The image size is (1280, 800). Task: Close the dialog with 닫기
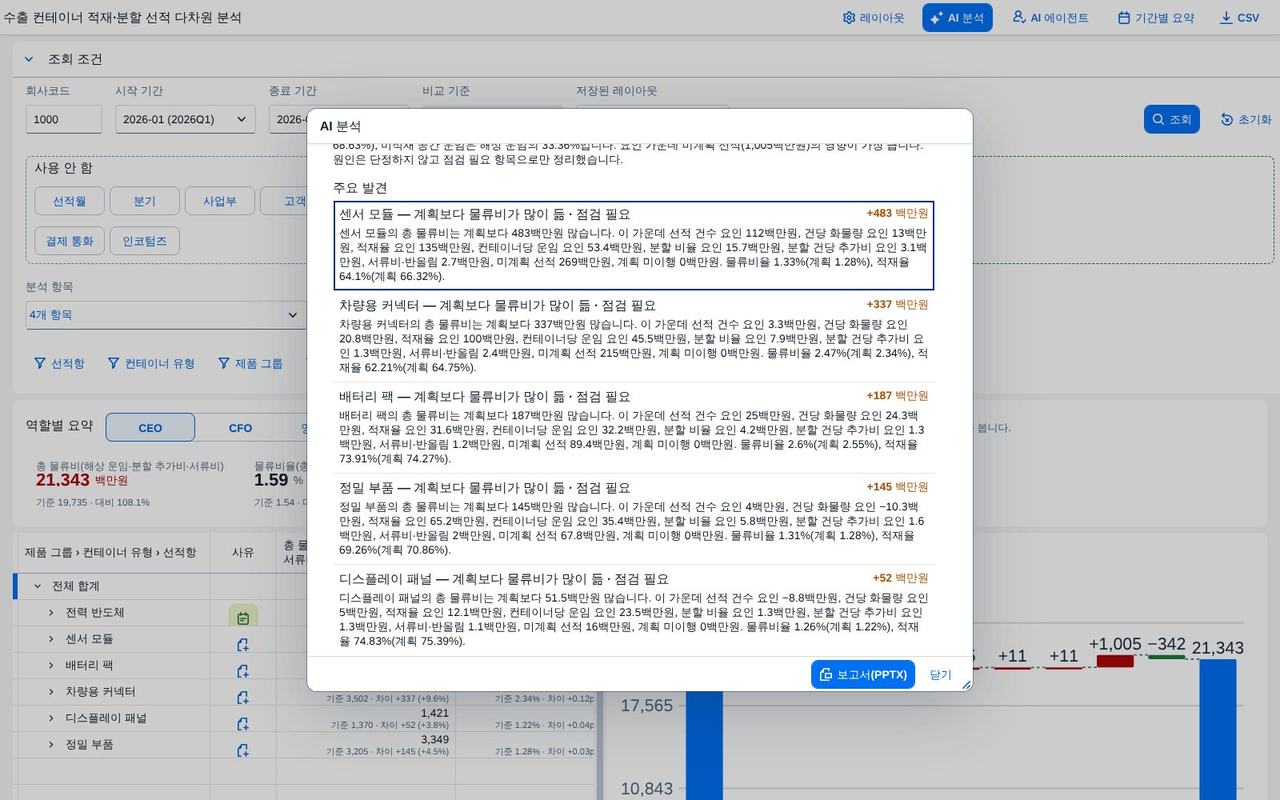click(x=940, y=674)
